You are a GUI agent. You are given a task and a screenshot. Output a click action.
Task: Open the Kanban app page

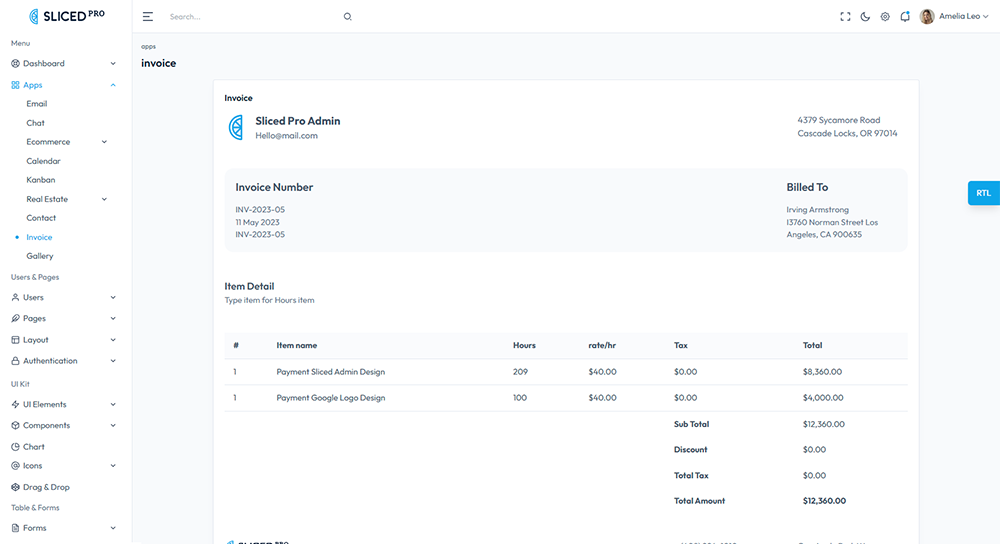point(41,180)
